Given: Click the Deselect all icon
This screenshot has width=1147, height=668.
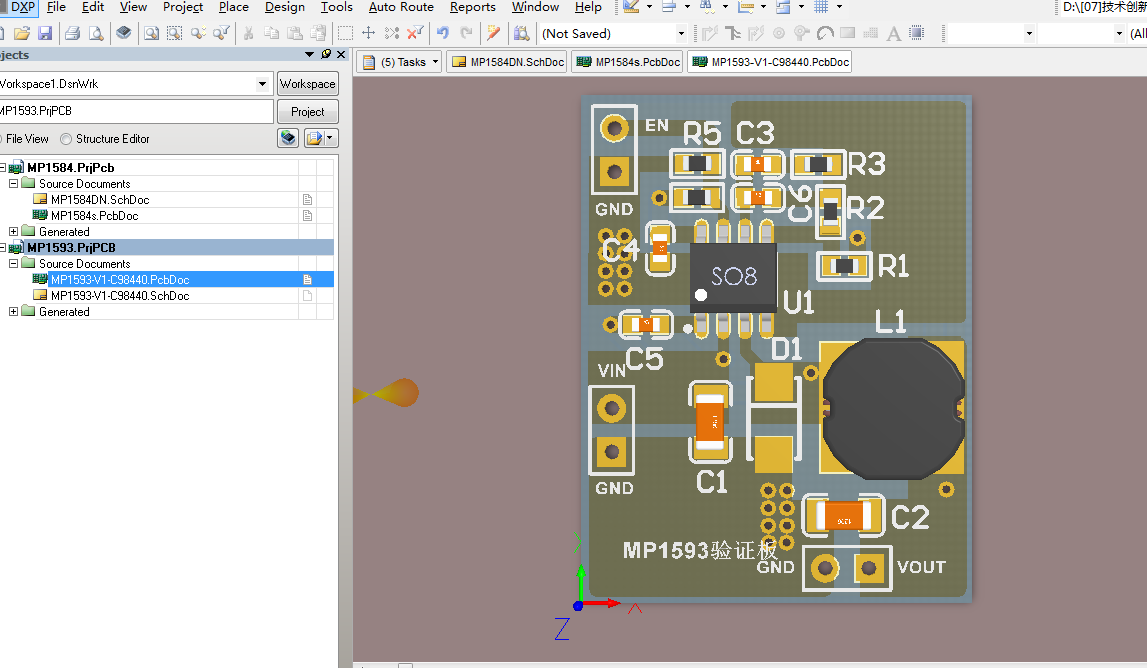Looking at the screenshot, I should pos(392,33).
